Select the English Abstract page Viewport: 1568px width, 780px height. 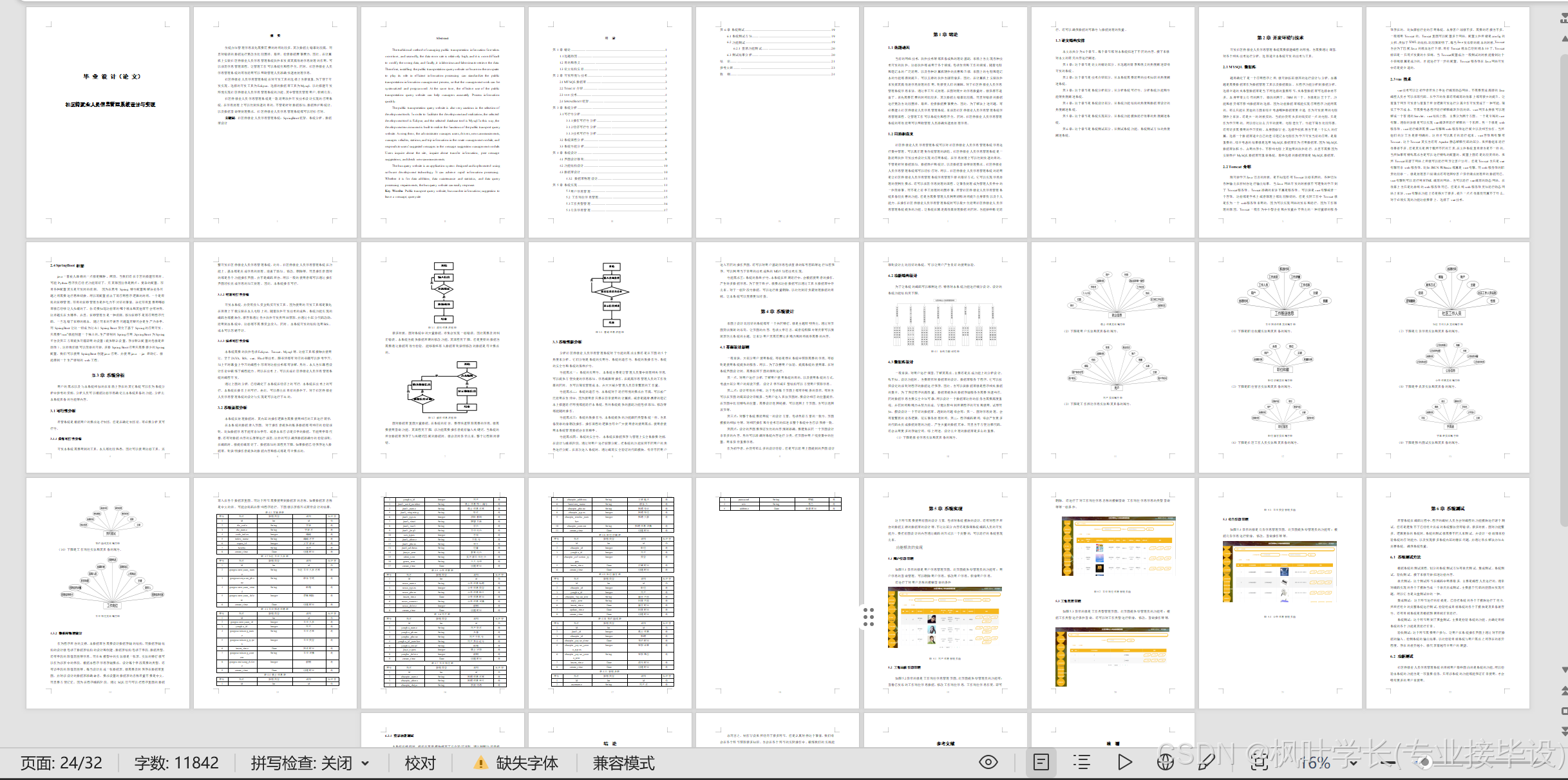click(x=442, y=122)
